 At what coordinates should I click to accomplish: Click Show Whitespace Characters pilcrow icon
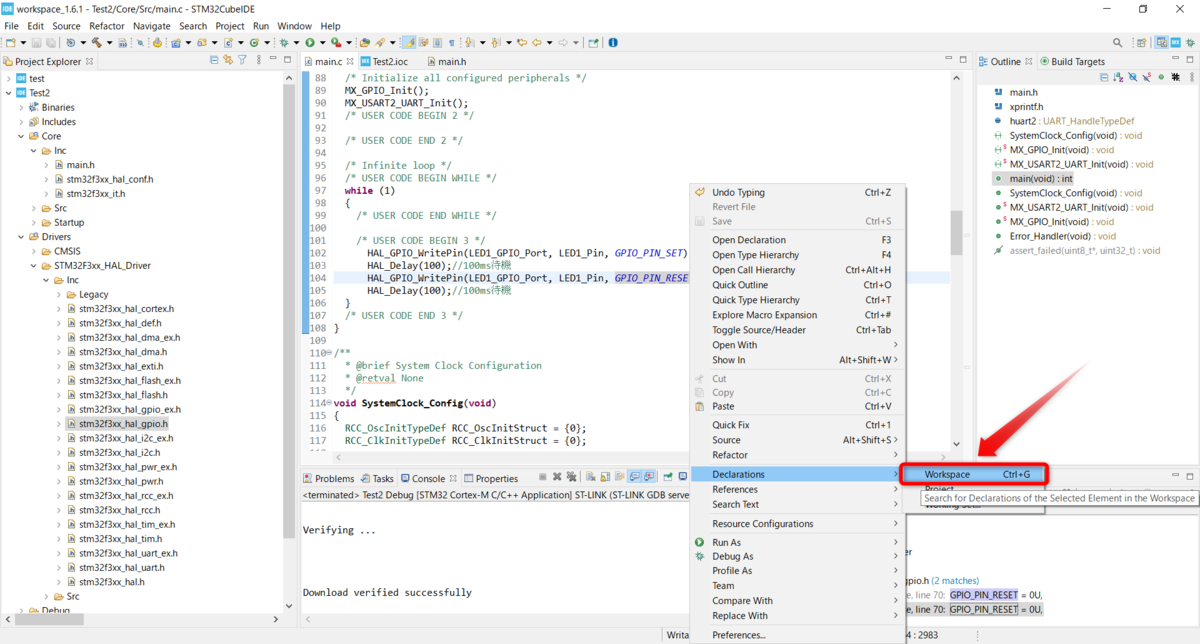(452, 42)
